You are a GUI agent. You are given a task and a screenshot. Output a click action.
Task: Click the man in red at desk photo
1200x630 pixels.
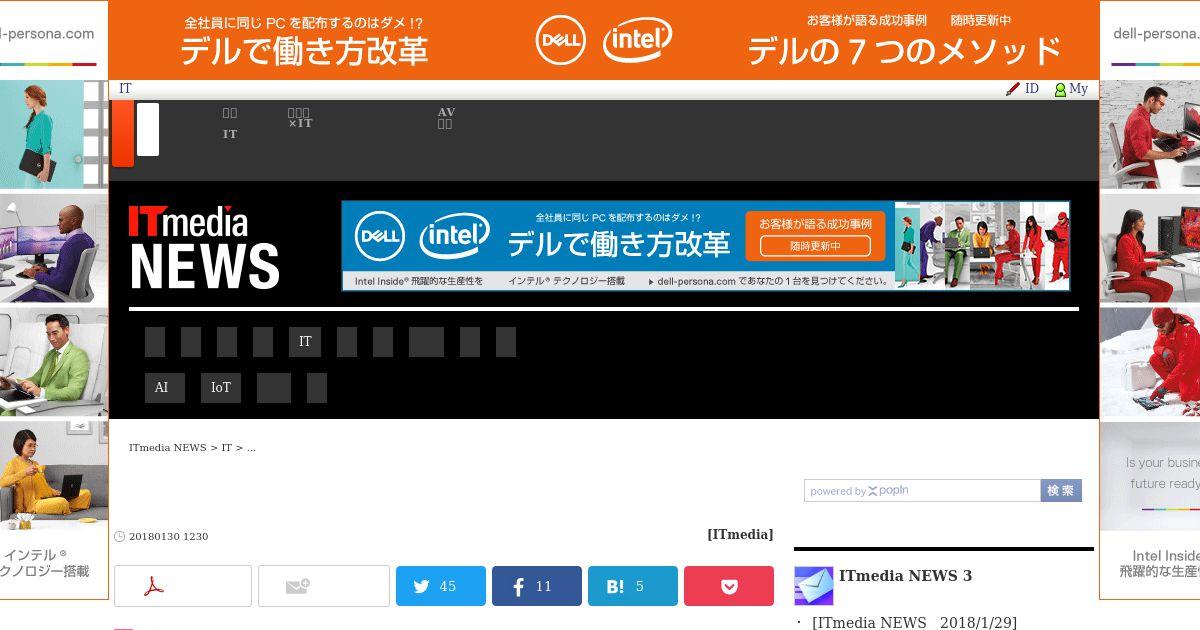pyautogui.click(x=1150, y=134)
